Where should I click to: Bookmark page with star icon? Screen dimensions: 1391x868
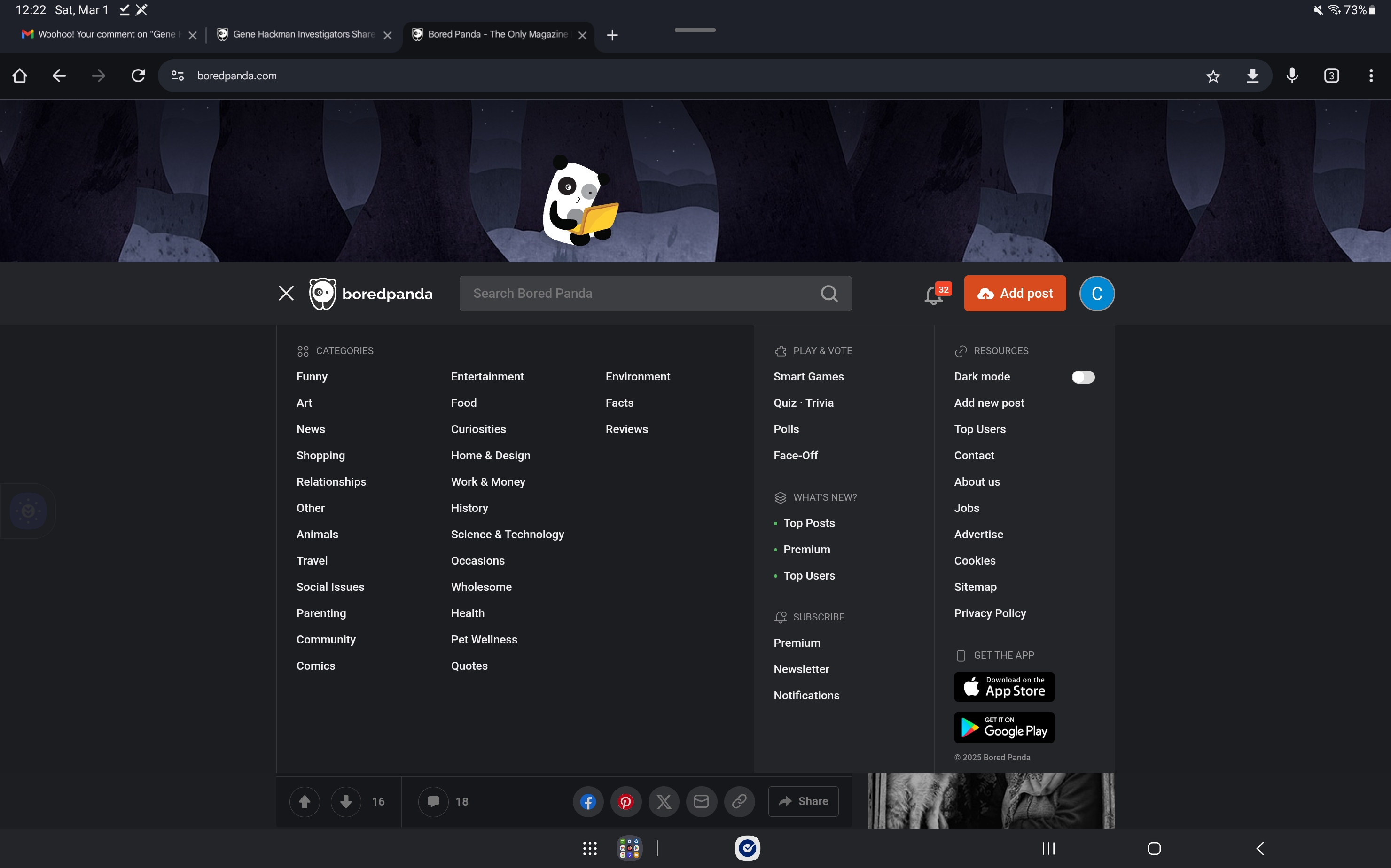pos(1213,76)
